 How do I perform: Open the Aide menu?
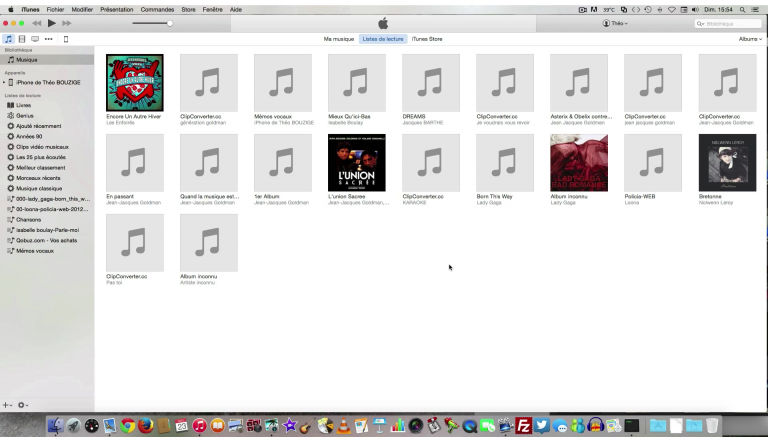(x=236, y=9)
